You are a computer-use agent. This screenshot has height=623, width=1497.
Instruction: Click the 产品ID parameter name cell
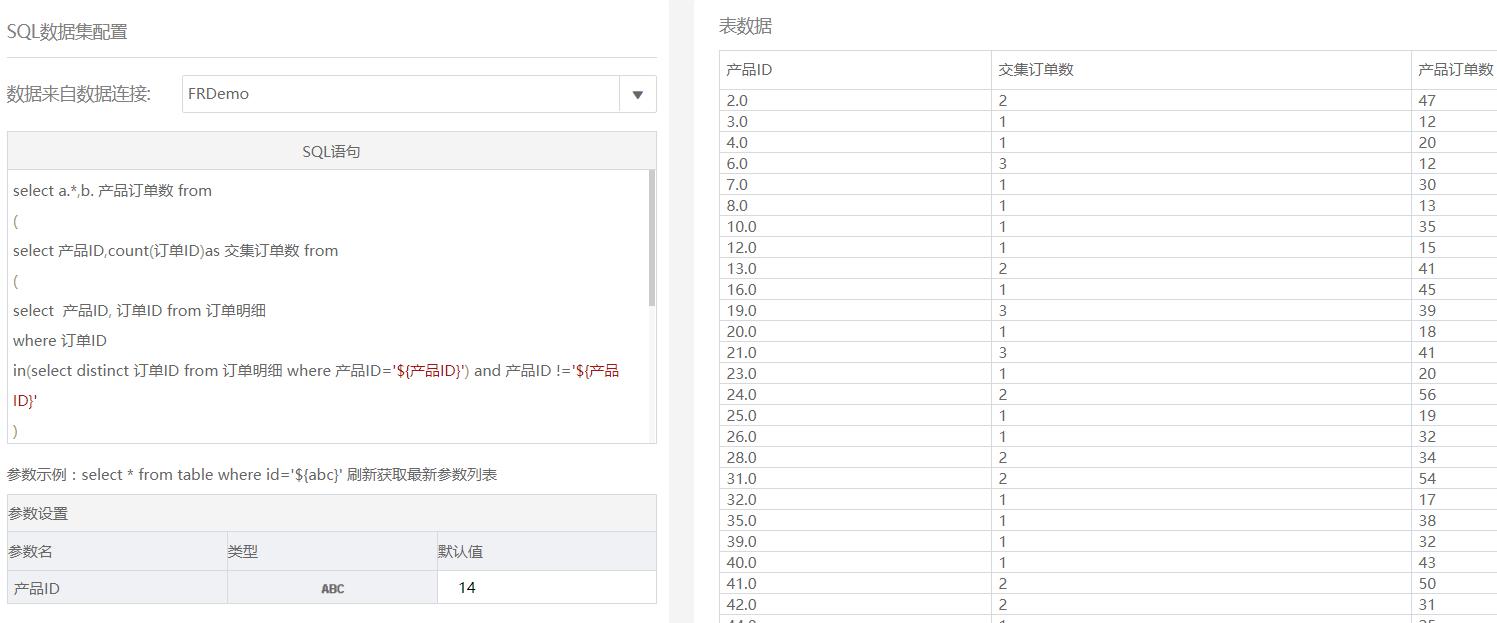(117, 588)
